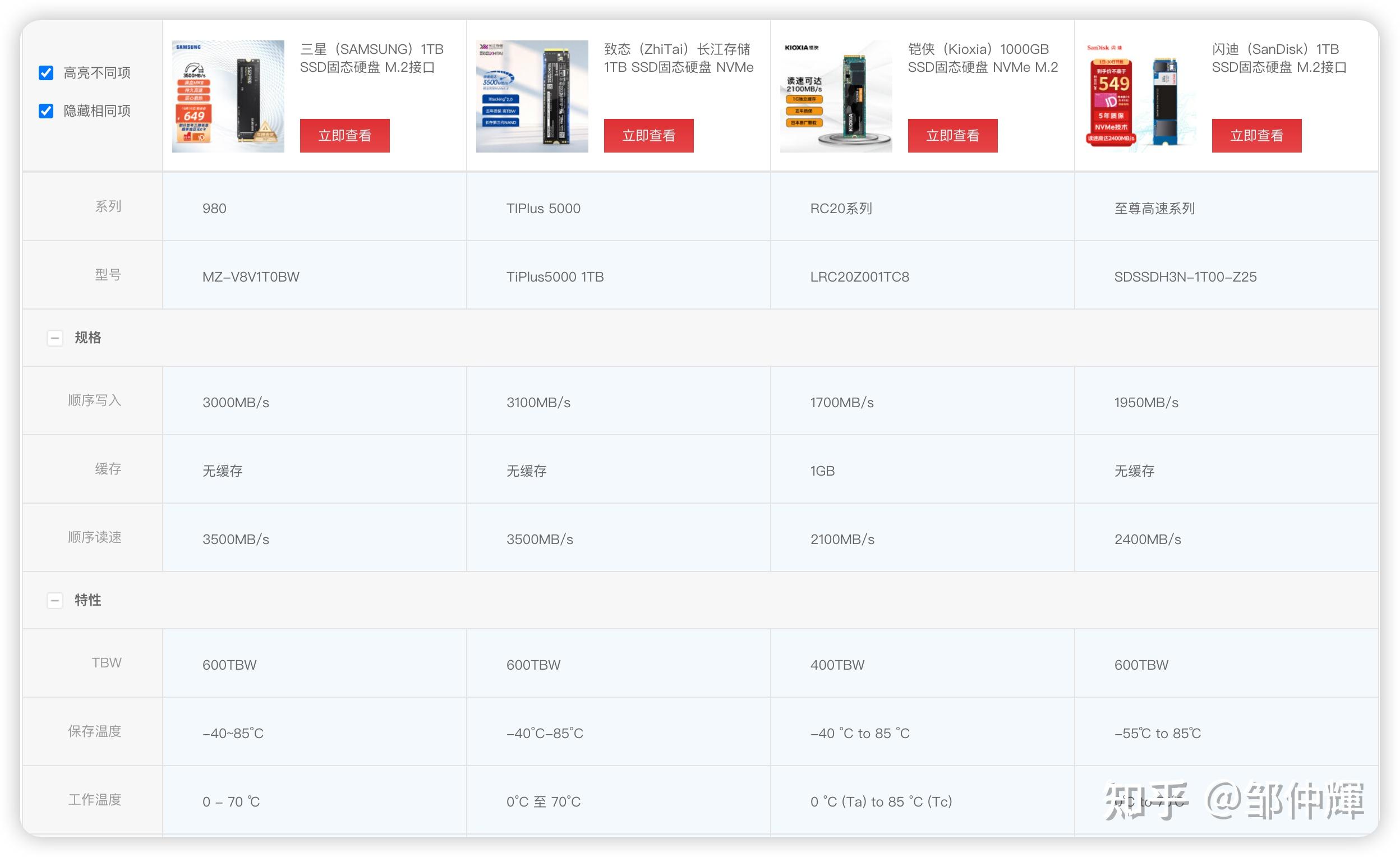Open the 铠侠 Kioxia 1000GB title link
The height and width of the screenshot is (857, 1400).
click(x=982, y=58)
